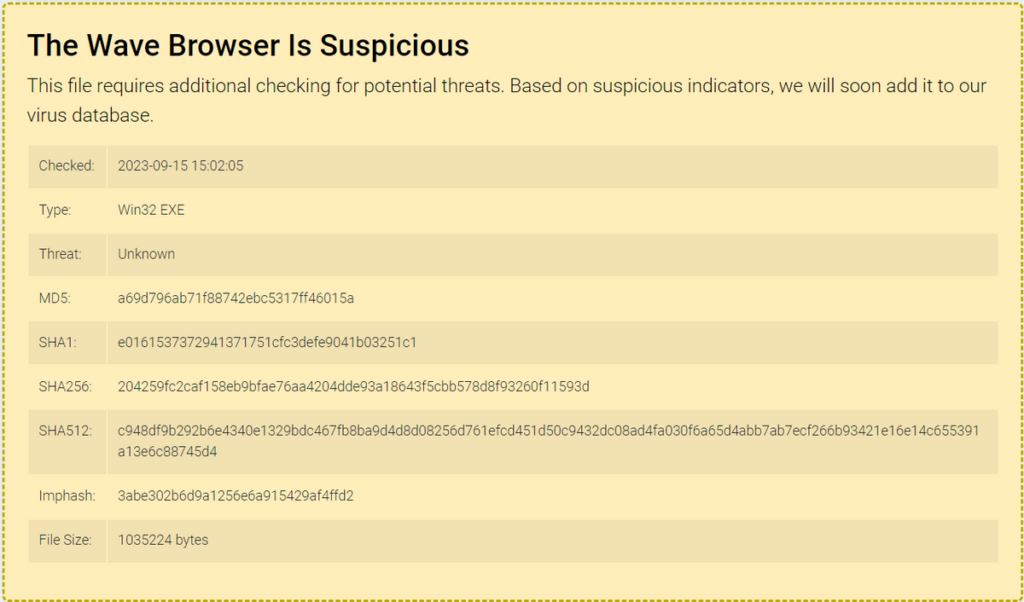Click the "The Wave Browser Is Suspicious" heading
The height and width of the screenshot is (602, 1024).
(248, 45)
